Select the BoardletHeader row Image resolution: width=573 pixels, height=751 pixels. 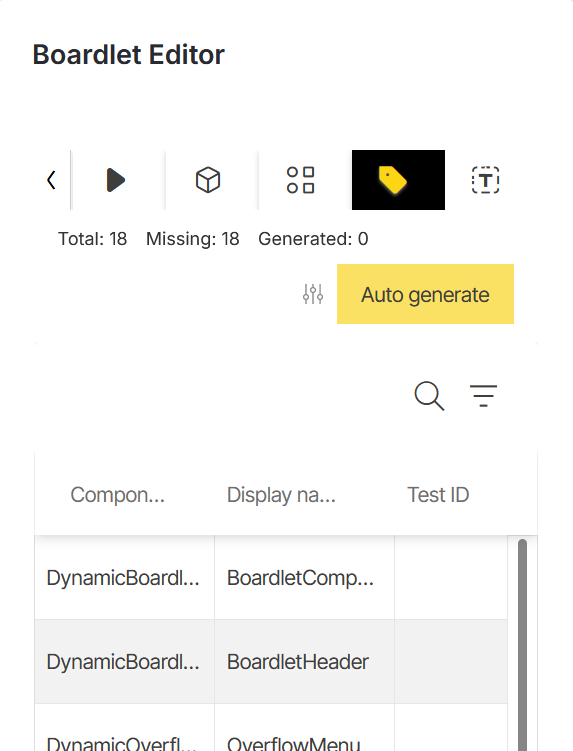pos(271,662)
